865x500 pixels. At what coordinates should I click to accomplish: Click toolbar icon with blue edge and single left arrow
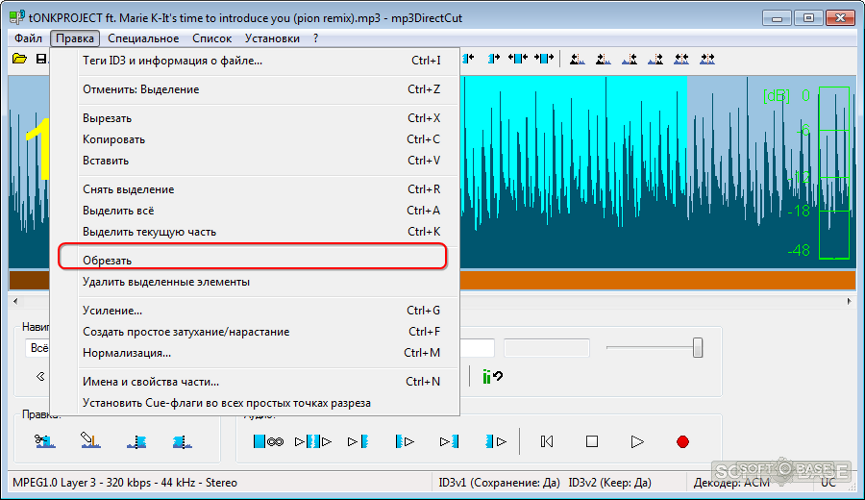tap(468, 58)
